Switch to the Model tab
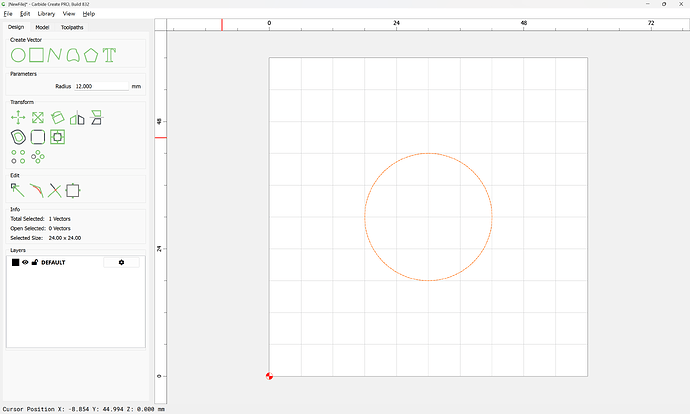 (x=42, y=27)
